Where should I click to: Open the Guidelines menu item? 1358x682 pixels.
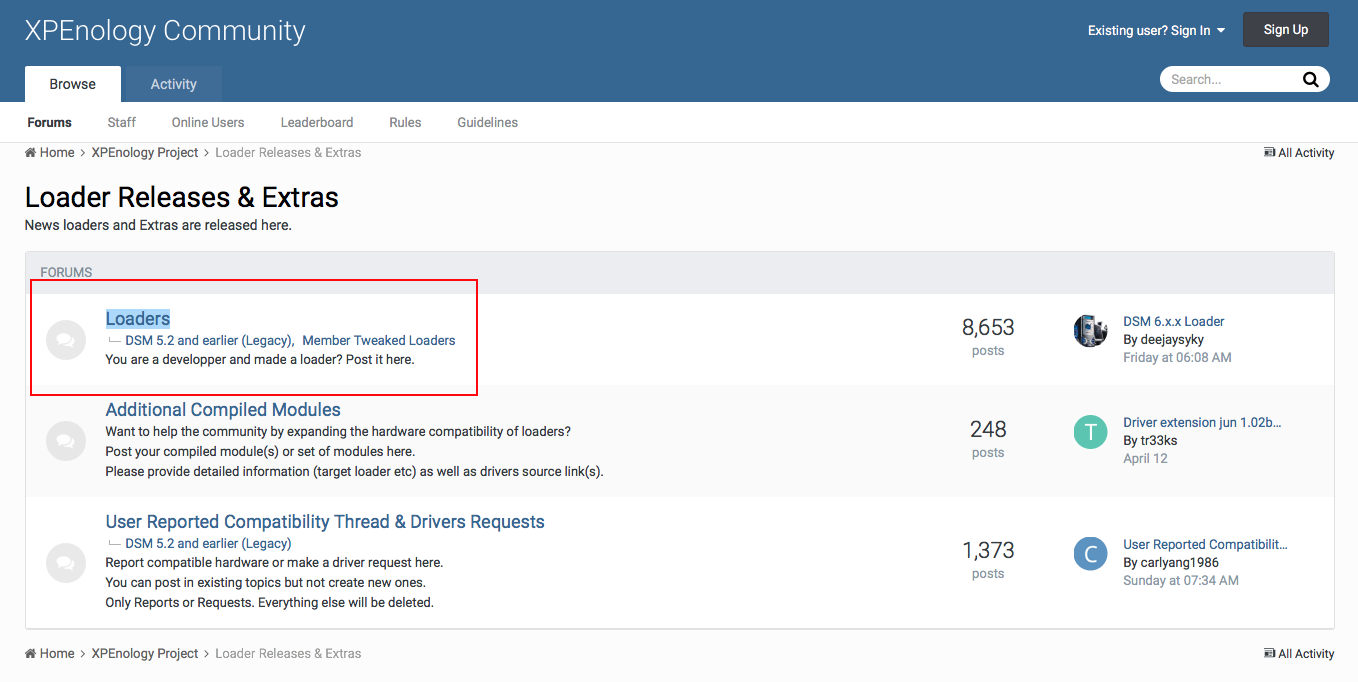pyautogui.click(x=488, y=122)
